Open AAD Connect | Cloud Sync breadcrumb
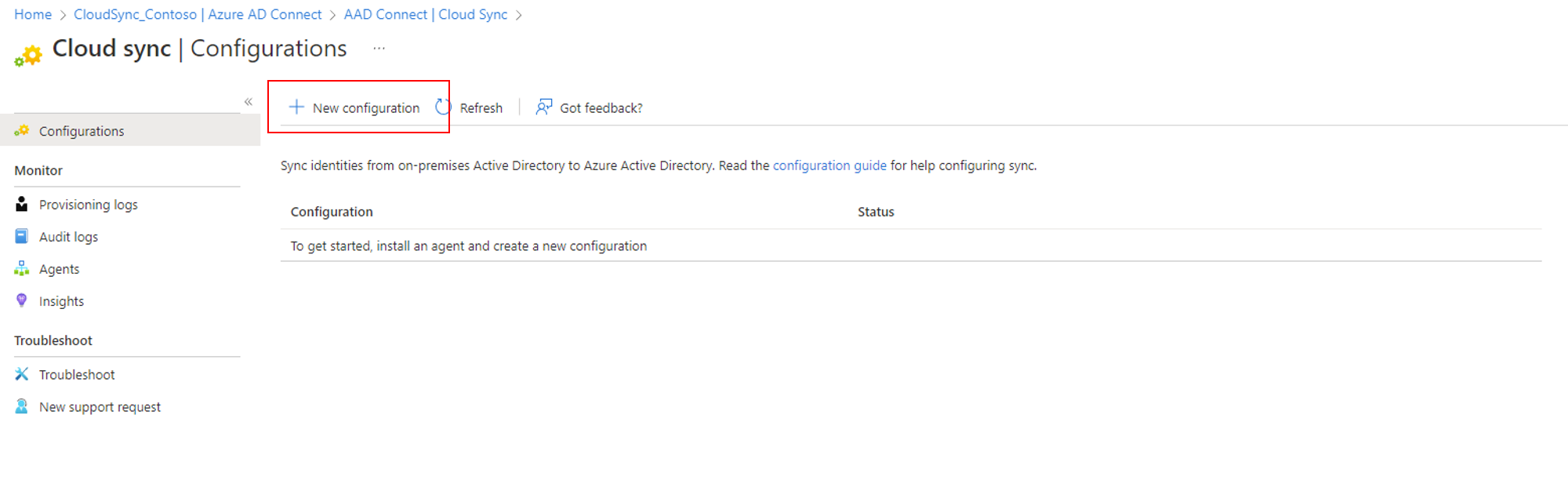The image size is (1568, 487). click(426, 15)
